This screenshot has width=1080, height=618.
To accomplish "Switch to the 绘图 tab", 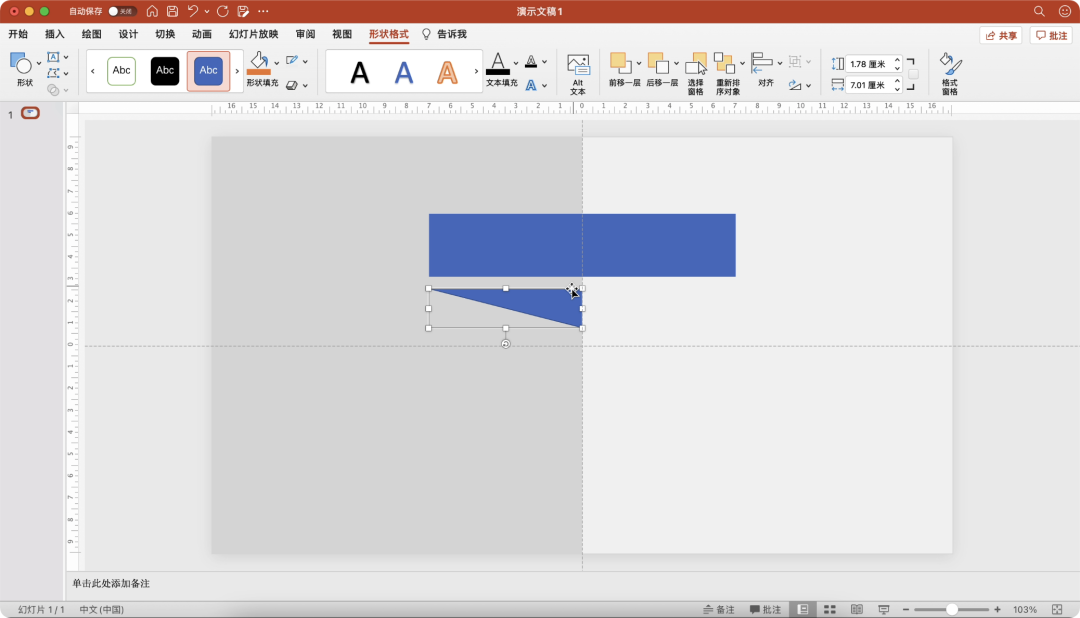I will point(91,34).
